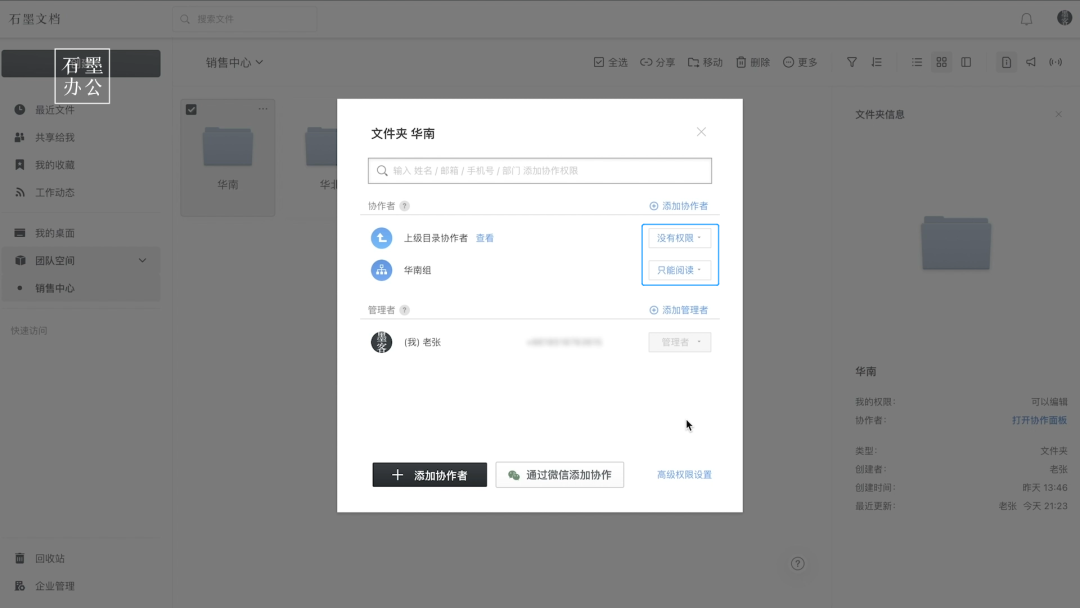Open the filter funnel icon in toolbar
The image size is (1080, 608).
click(851, 61)
